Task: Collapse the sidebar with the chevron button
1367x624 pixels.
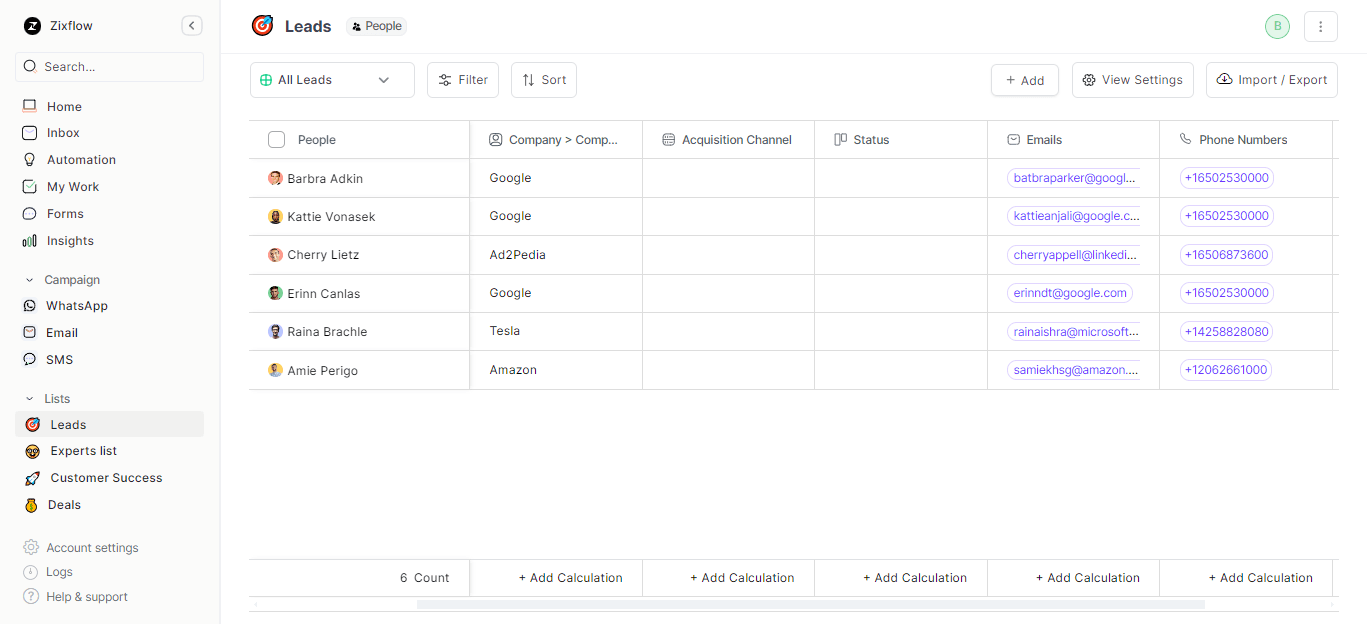Action: 192,26
